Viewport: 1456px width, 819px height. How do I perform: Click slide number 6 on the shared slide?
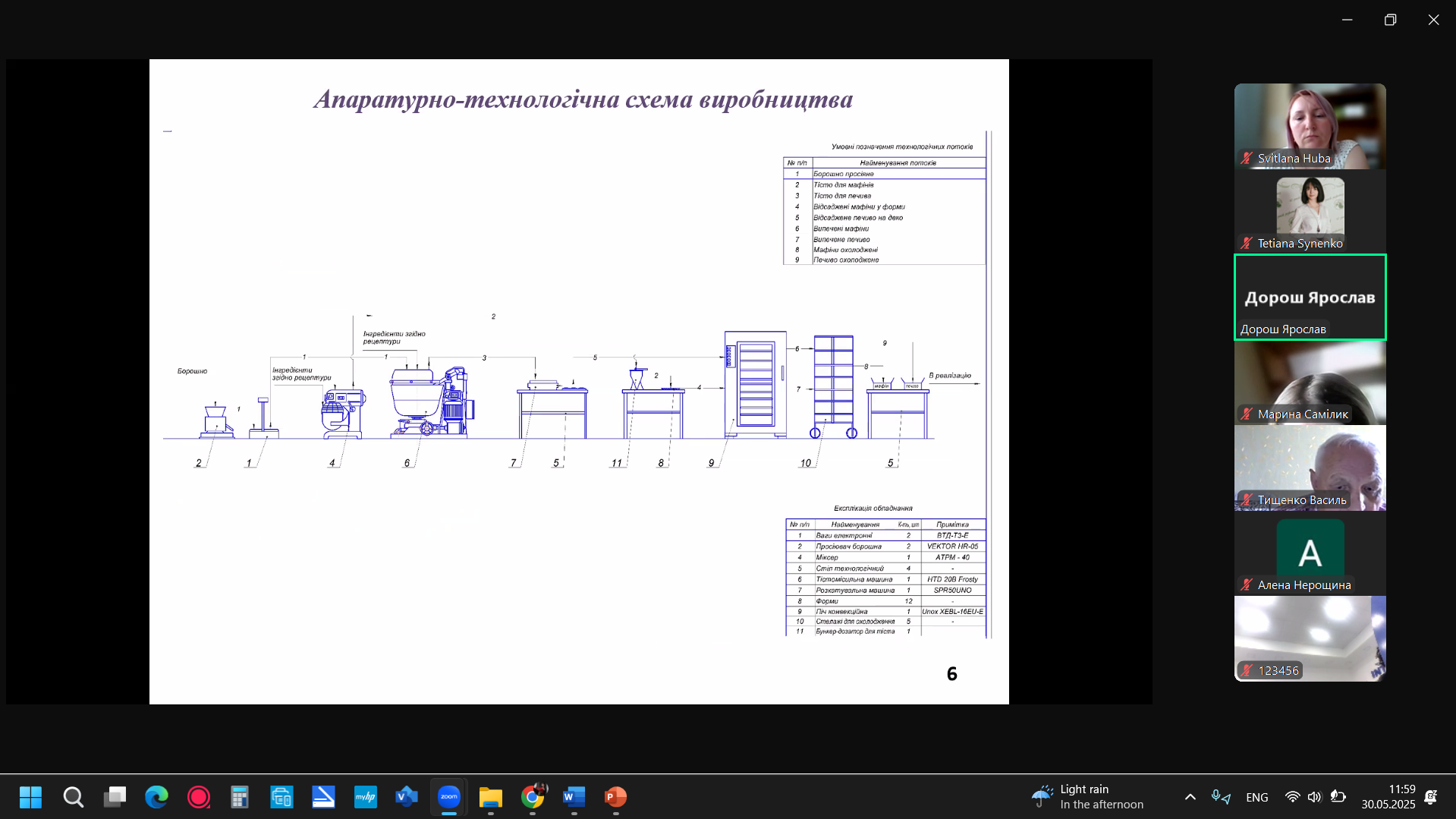click(x=951, y=673)
